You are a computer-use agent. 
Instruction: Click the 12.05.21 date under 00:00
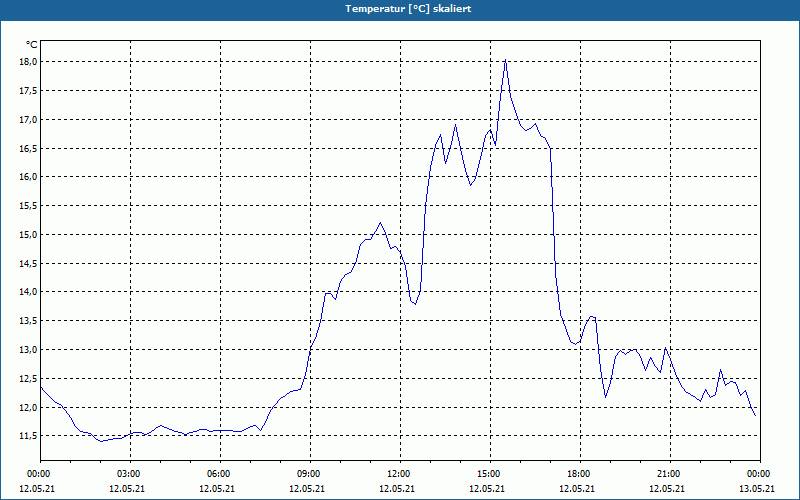37,489
